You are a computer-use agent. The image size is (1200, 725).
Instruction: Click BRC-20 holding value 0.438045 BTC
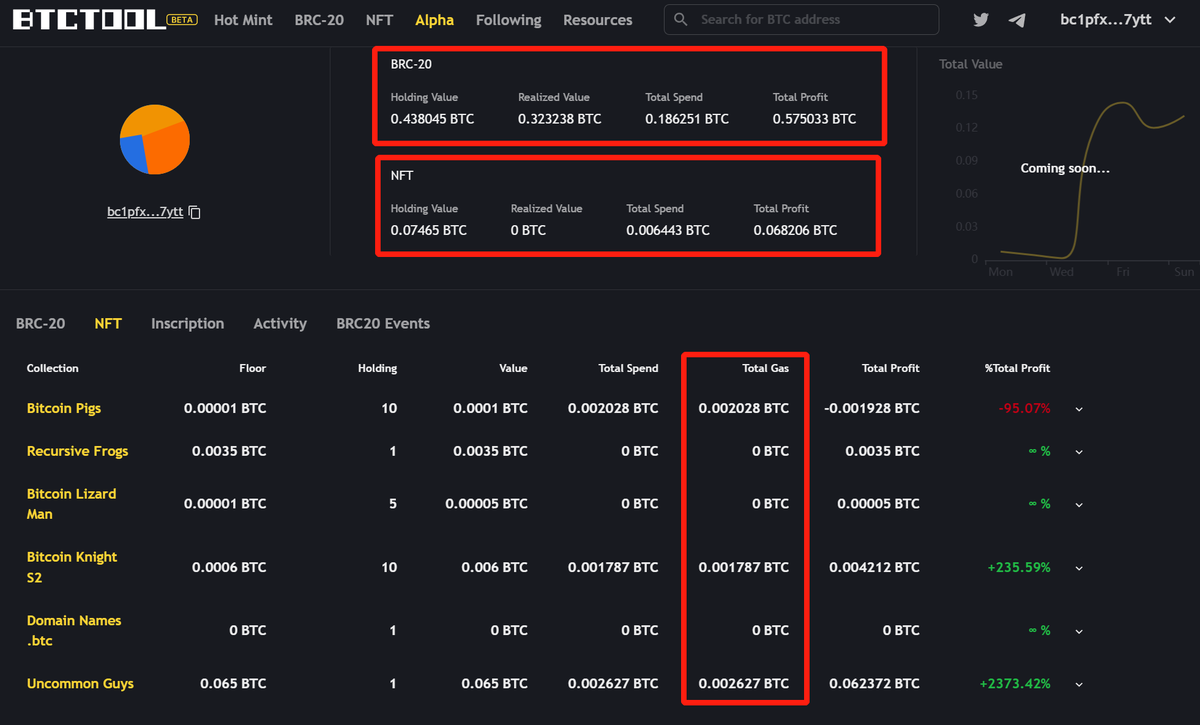[x=432, y=118]
